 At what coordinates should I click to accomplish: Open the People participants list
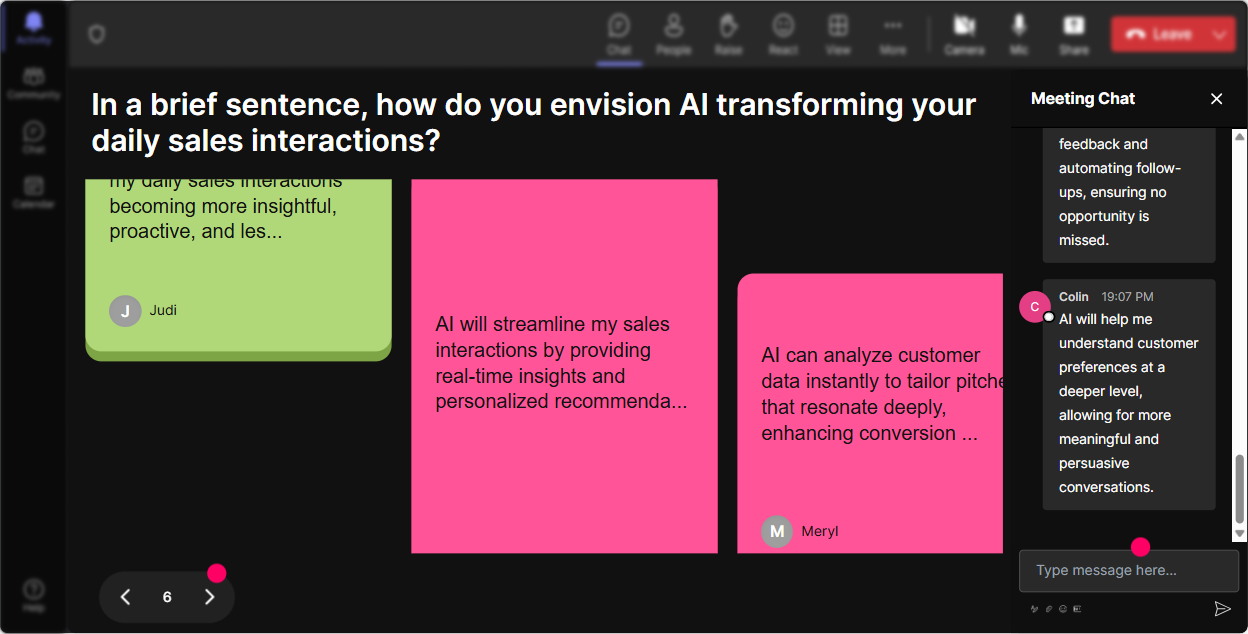pyautogui.click(x=673, y=34)
